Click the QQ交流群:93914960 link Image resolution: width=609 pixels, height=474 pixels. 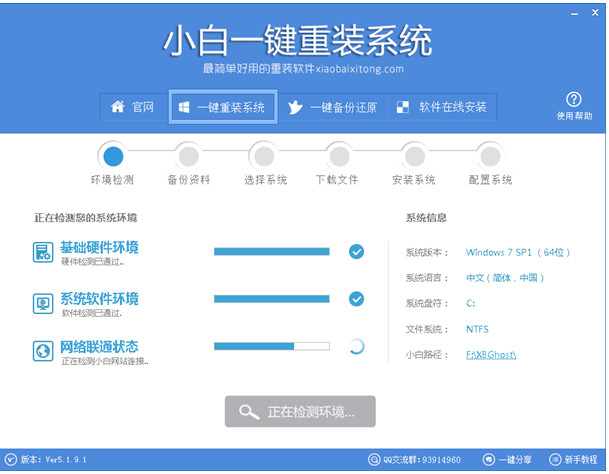tap(422, 460)
